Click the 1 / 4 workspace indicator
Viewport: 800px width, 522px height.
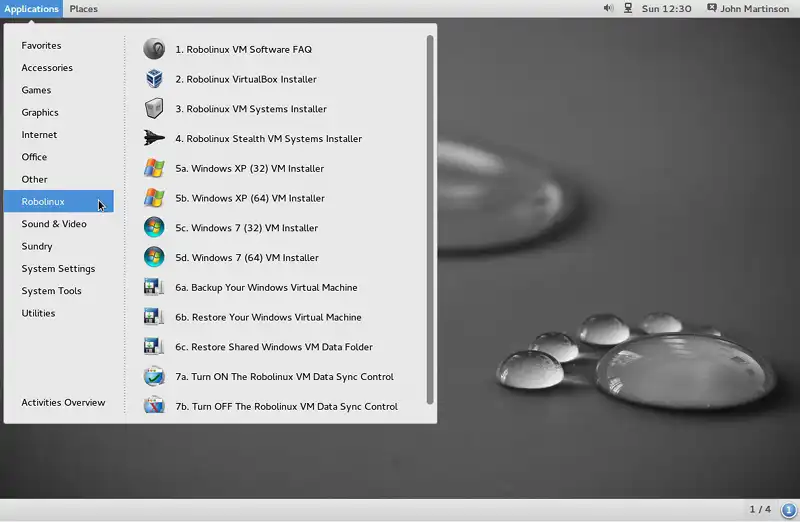[760, 509]
